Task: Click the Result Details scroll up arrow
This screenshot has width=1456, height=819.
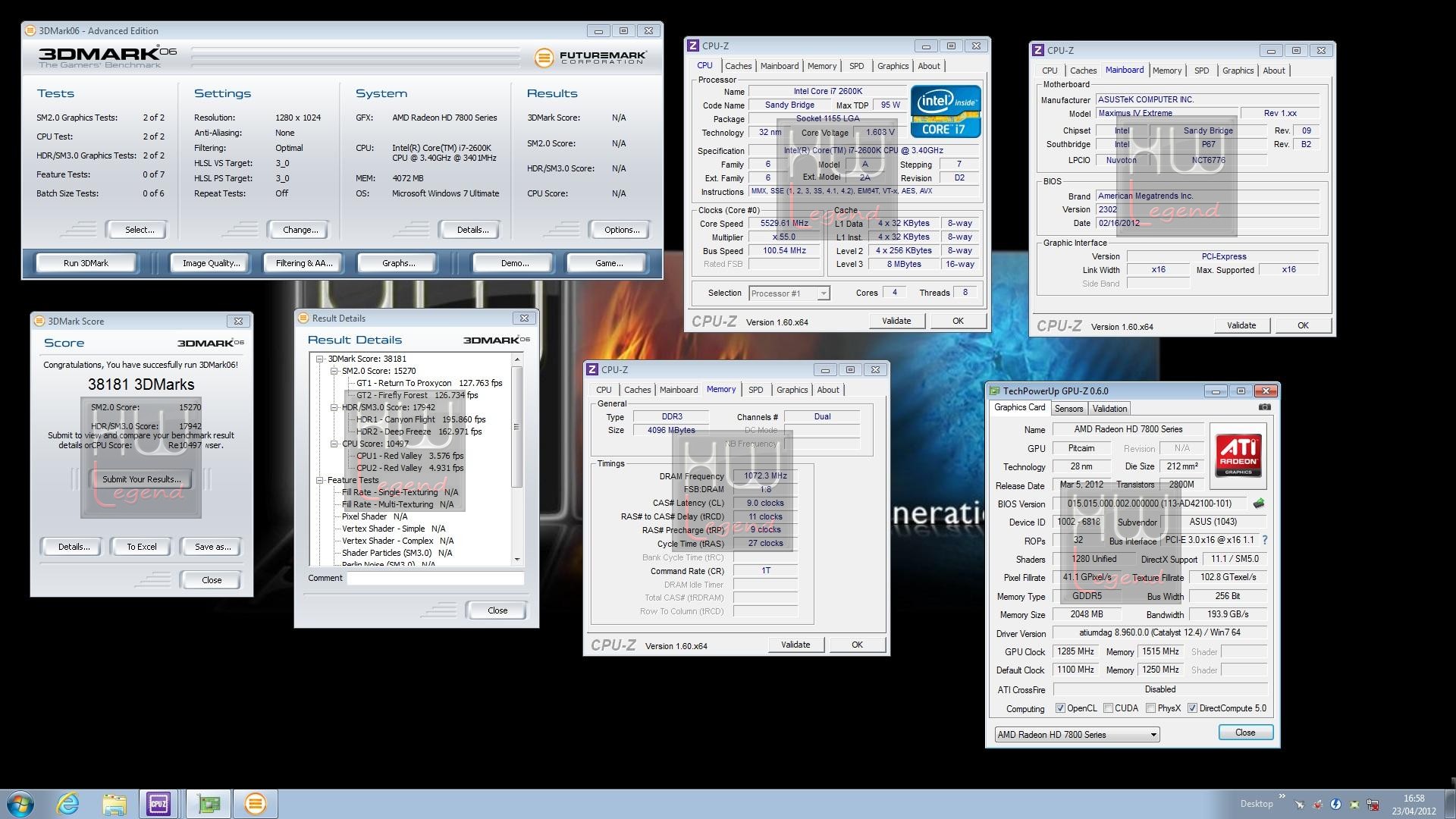Action: tap(517, 359)
